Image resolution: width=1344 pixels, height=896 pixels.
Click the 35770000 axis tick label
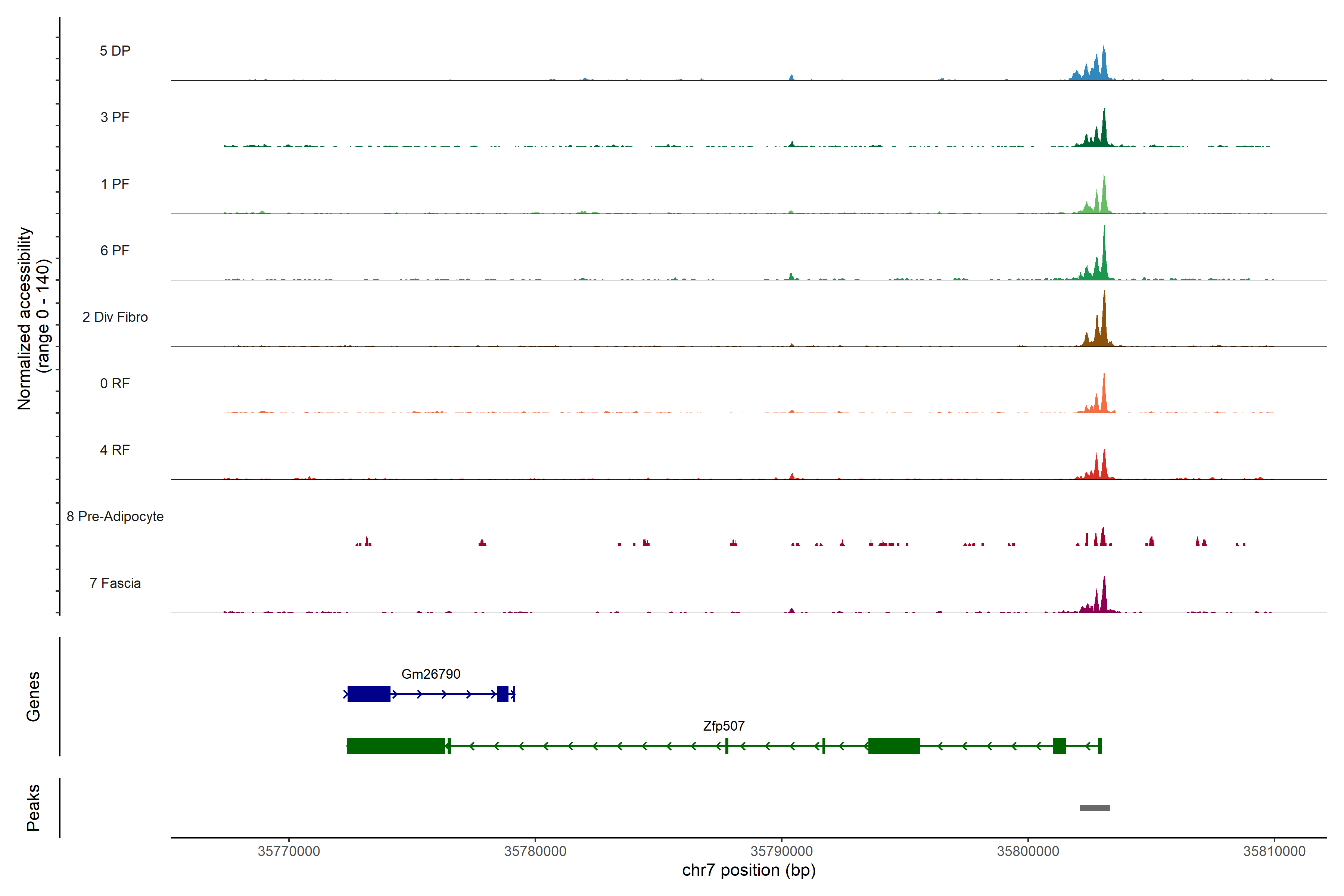point(289,852)
